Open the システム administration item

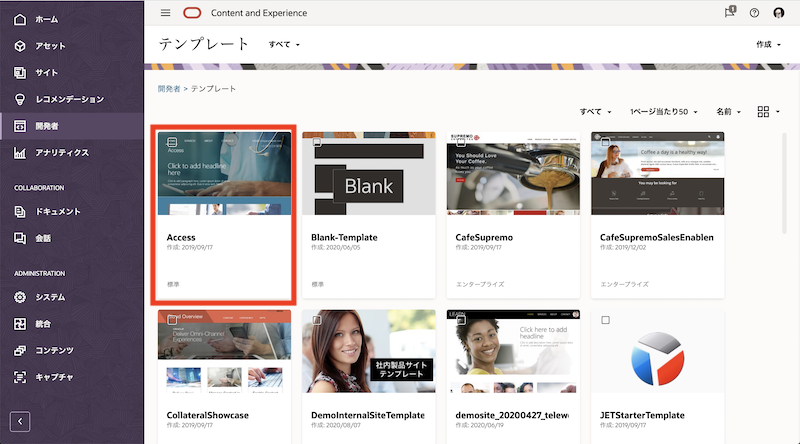point(50,297)
